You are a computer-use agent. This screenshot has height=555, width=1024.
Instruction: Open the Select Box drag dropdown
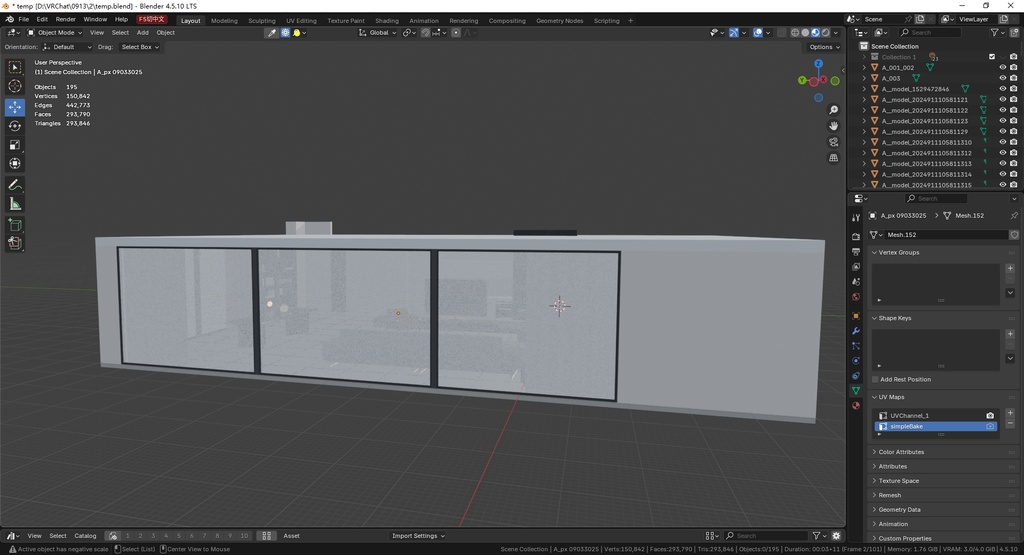tap(140, 47)
